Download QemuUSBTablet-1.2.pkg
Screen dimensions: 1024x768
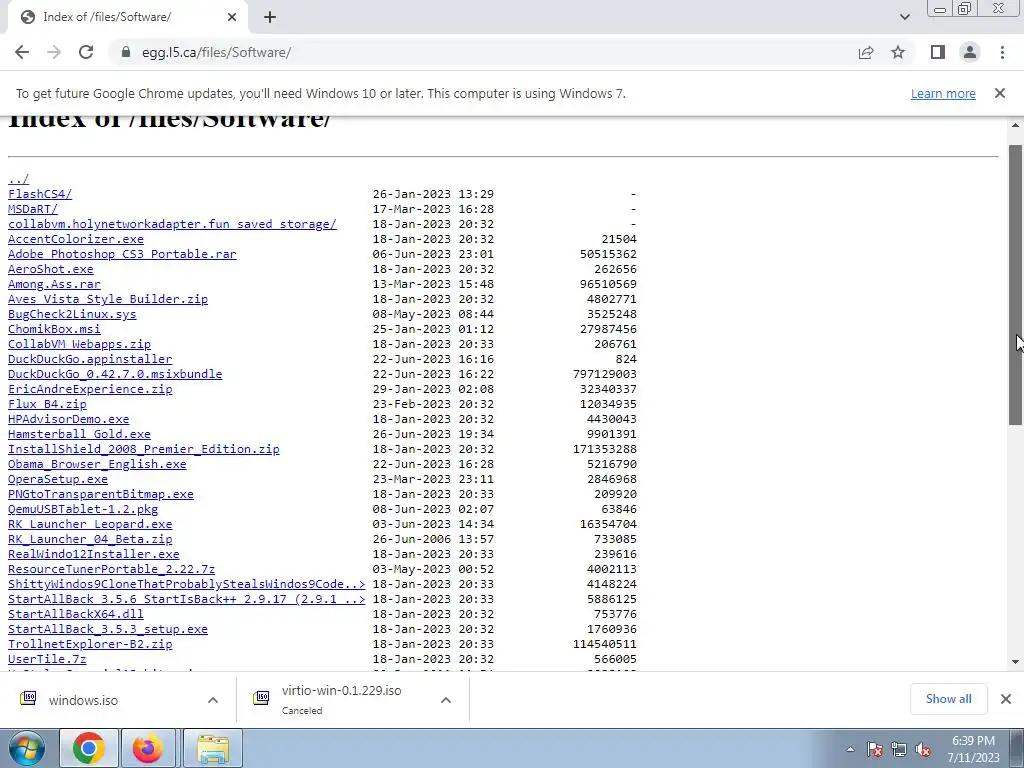[83, 509]
